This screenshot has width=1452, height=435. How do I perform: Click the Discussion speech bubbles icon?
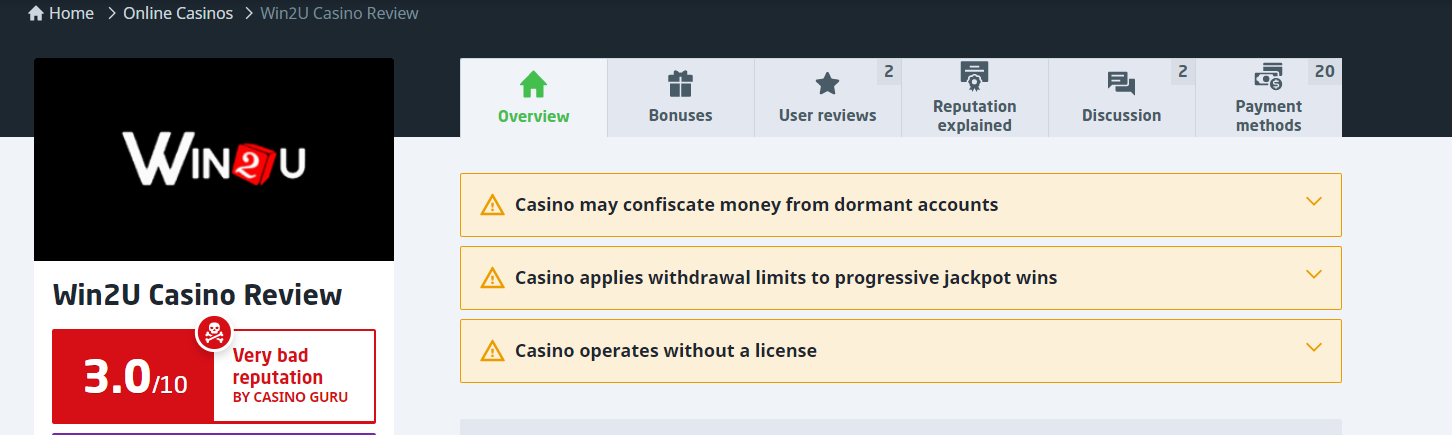click(1121, 84)
